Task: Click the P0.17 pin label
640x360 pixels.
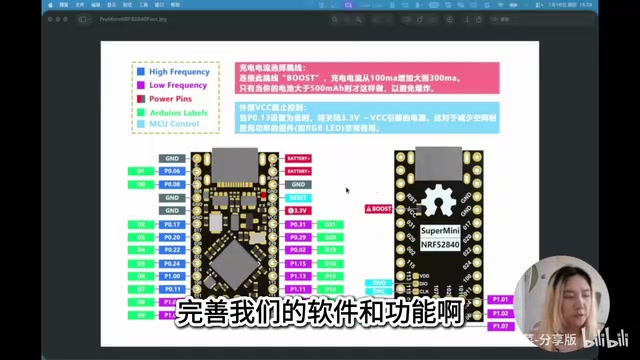Action: click(x=172, y=224)
